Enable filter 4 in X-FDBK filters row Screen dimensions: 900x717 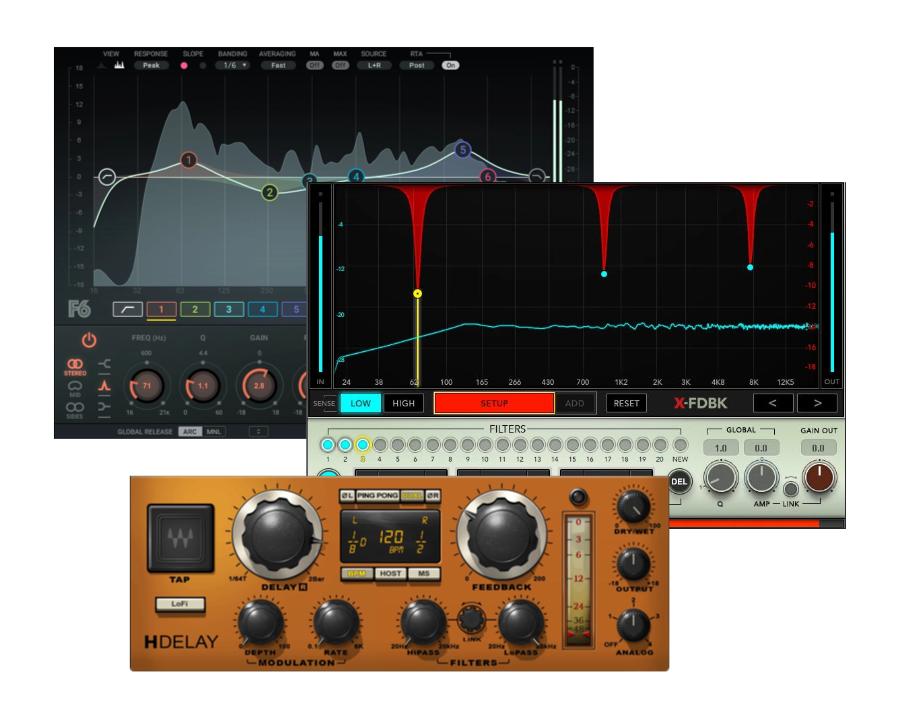[x=380, y=444]
